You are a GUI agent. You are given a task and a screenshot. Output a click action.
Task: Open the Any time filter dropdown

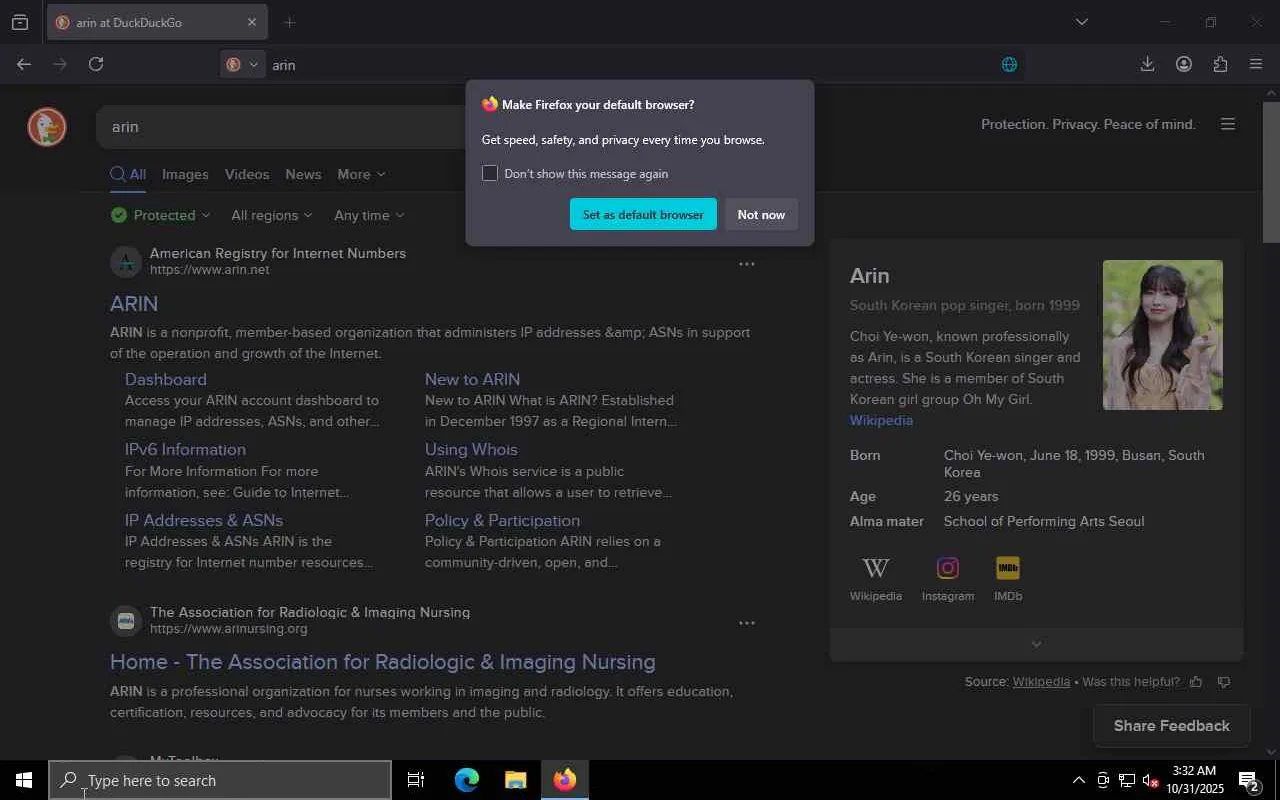tap(369, 215)
